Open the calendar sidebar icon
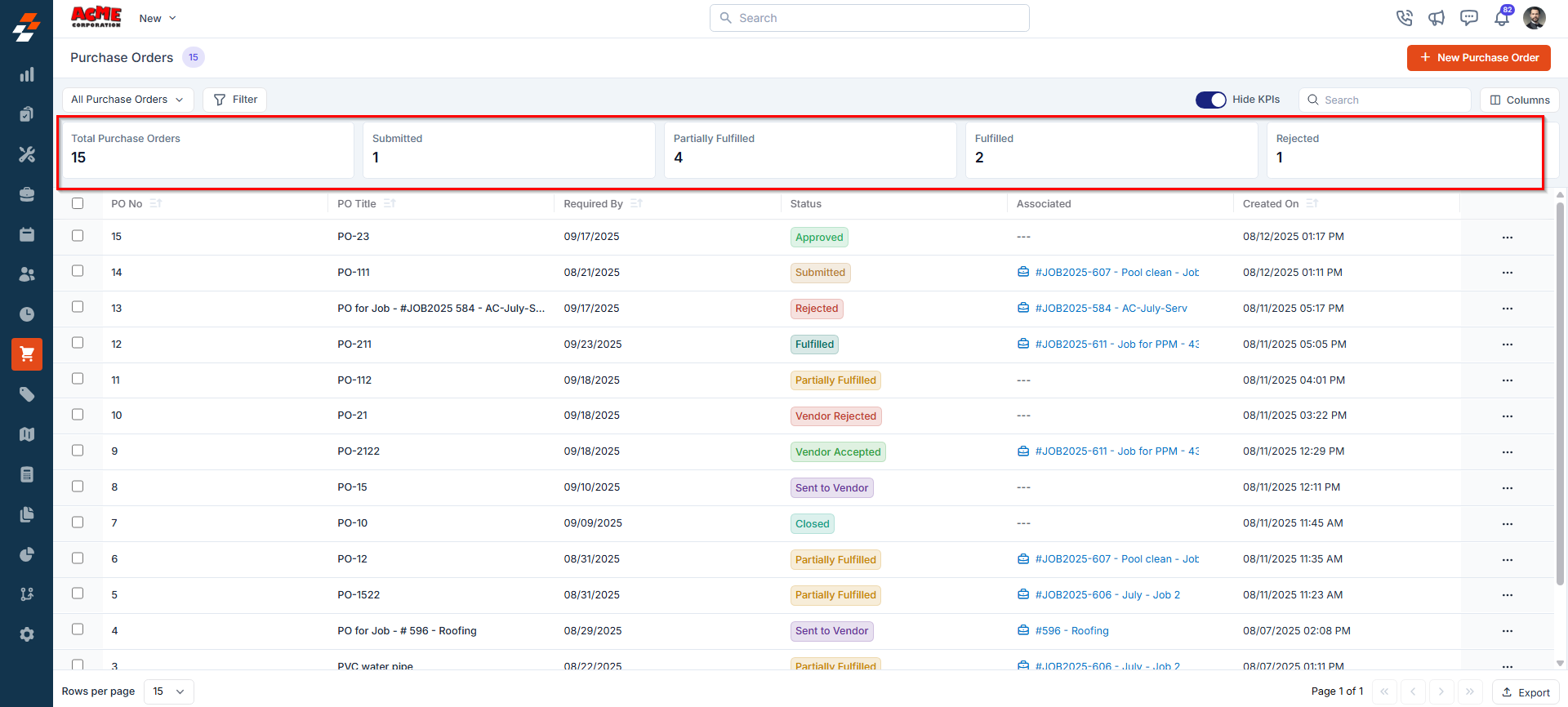 [x=27, y=234]
